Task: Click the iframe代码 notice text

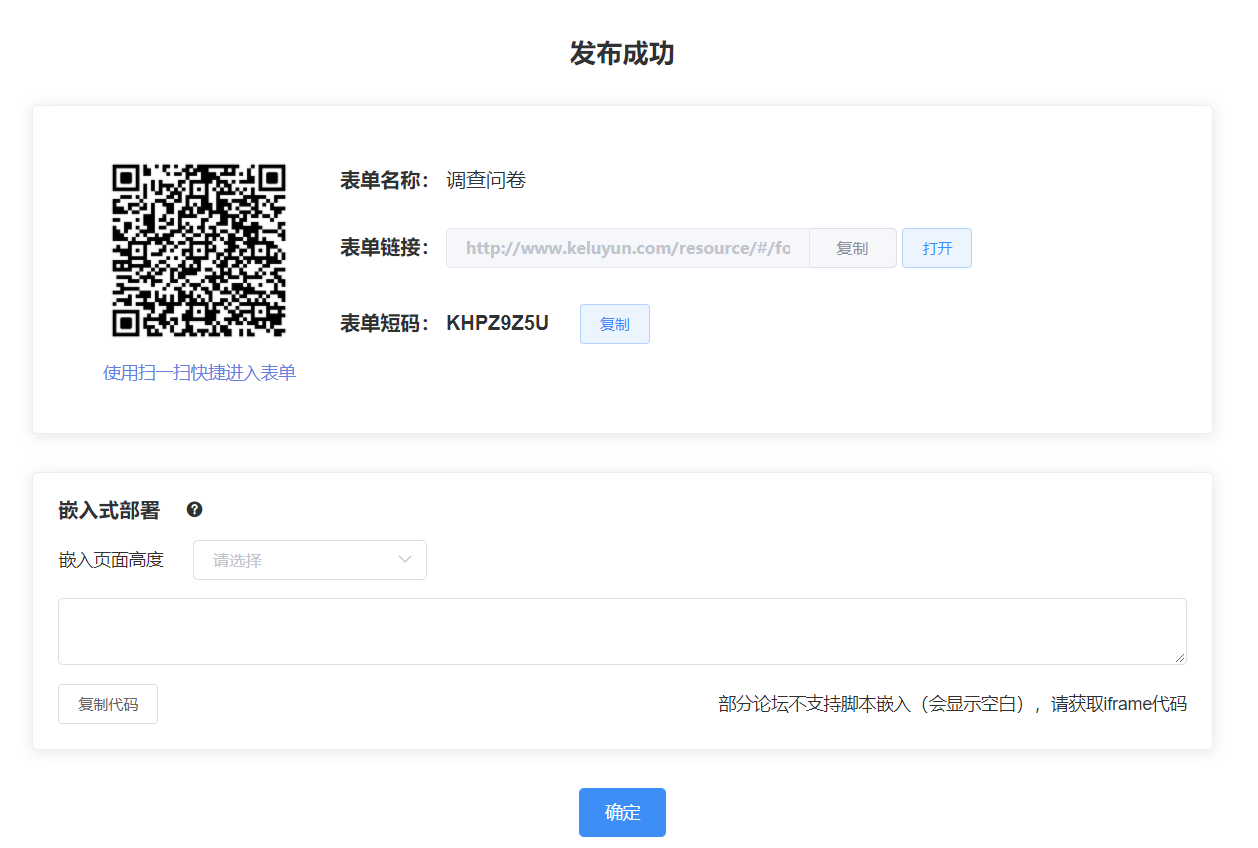Action: 952,704
